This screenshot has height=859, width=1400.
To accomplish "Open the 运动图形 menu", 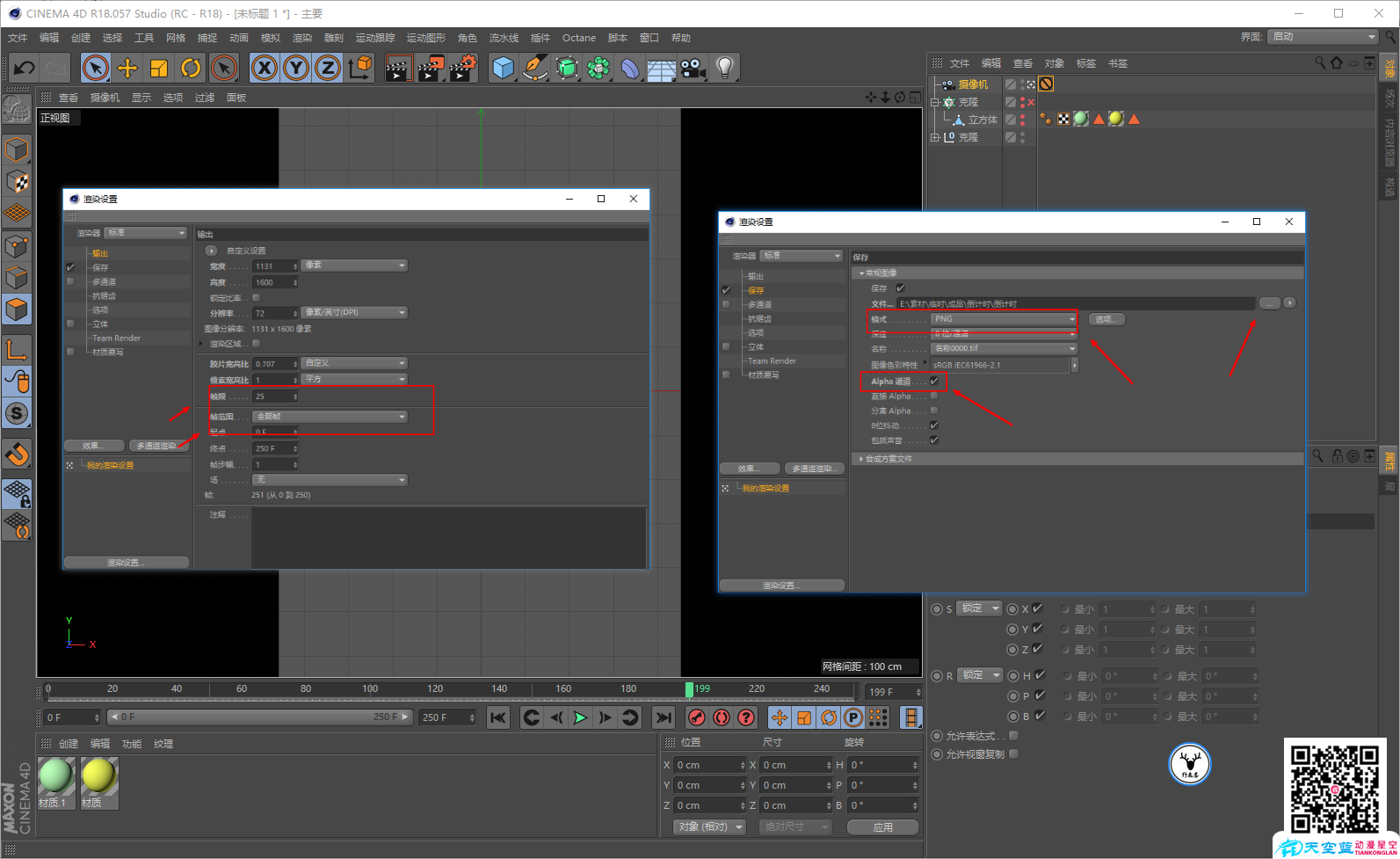I will click(426, 38).
